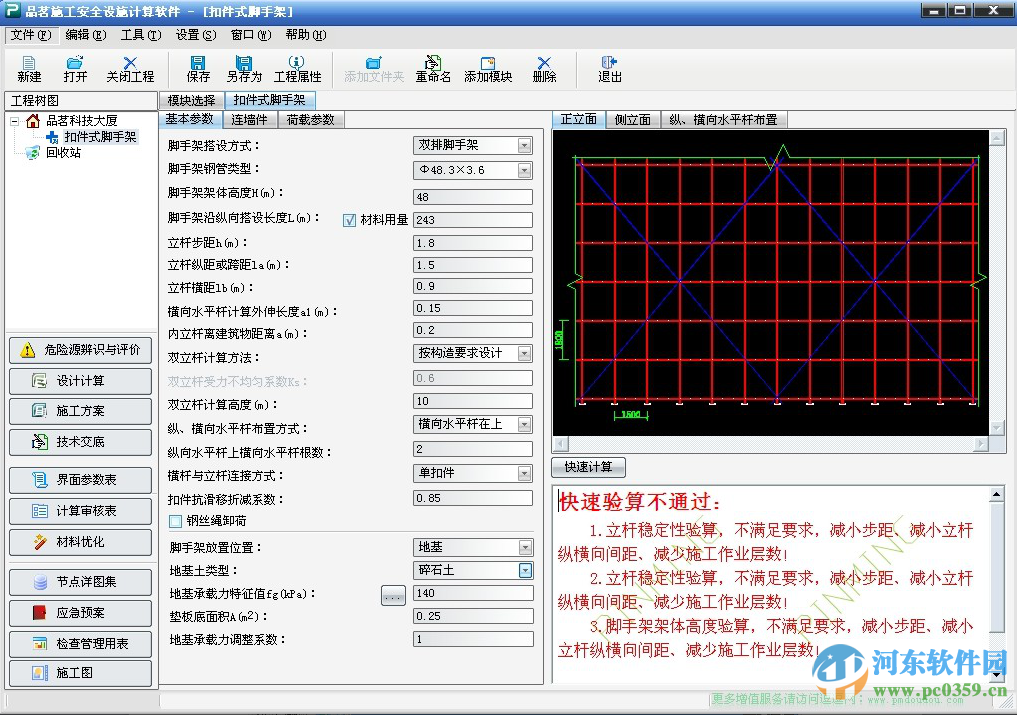1017x715 pixels.
Task: Enable the 钢丝绳卸荷 checkbox
Action: [x=176, y=521]
